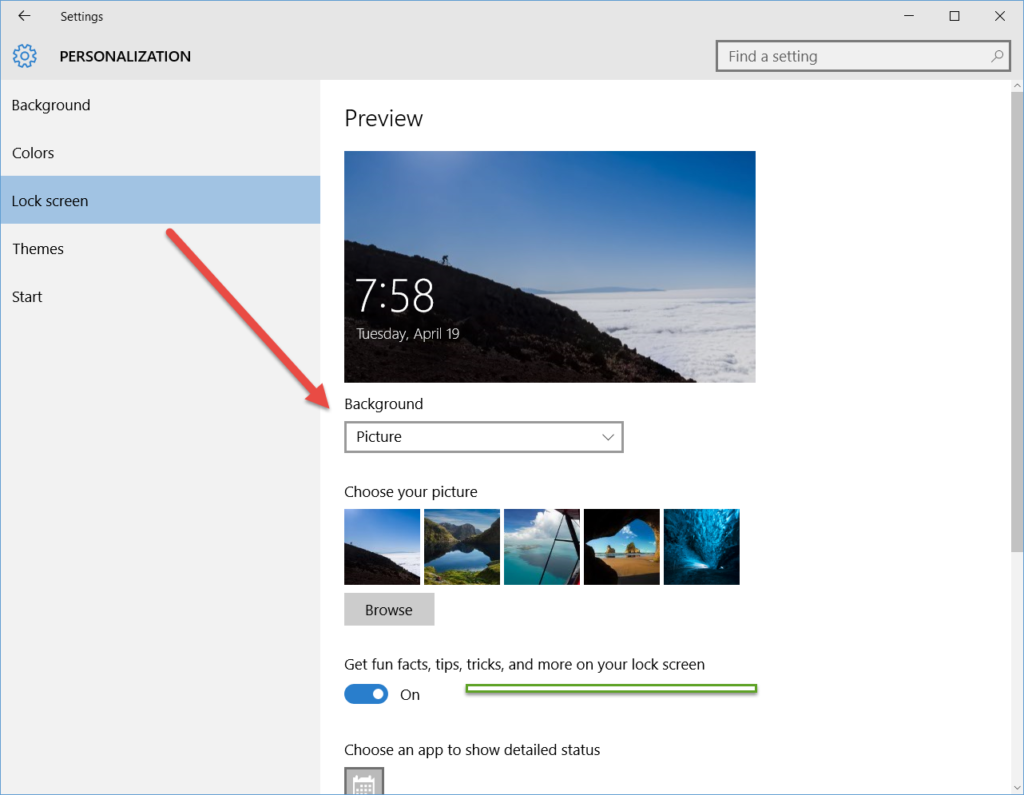
Task: Click the scroll up arrow
Action: coord(1017,86)
